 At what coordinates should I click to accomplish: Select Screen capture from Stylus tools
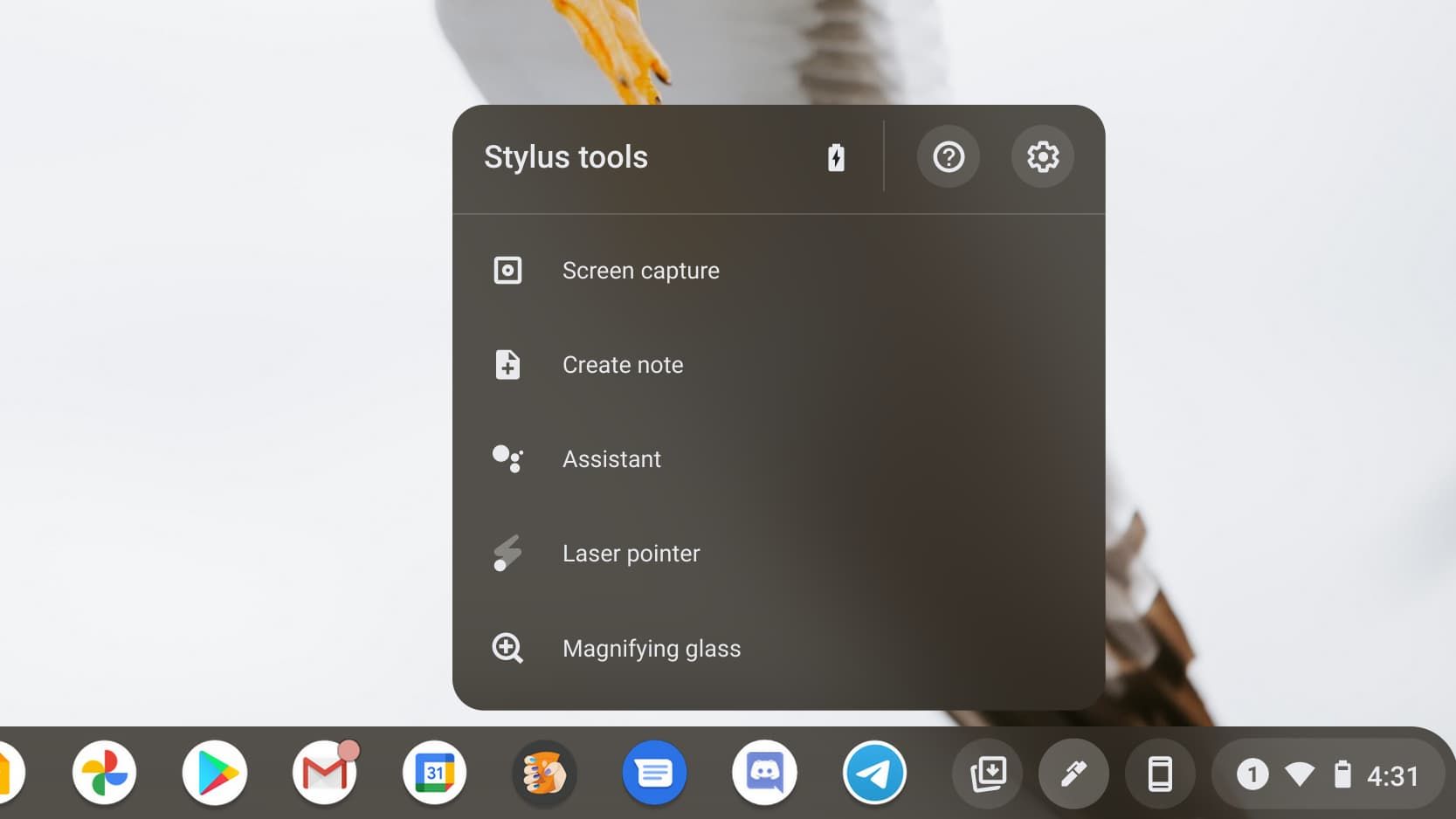(640, 270)
